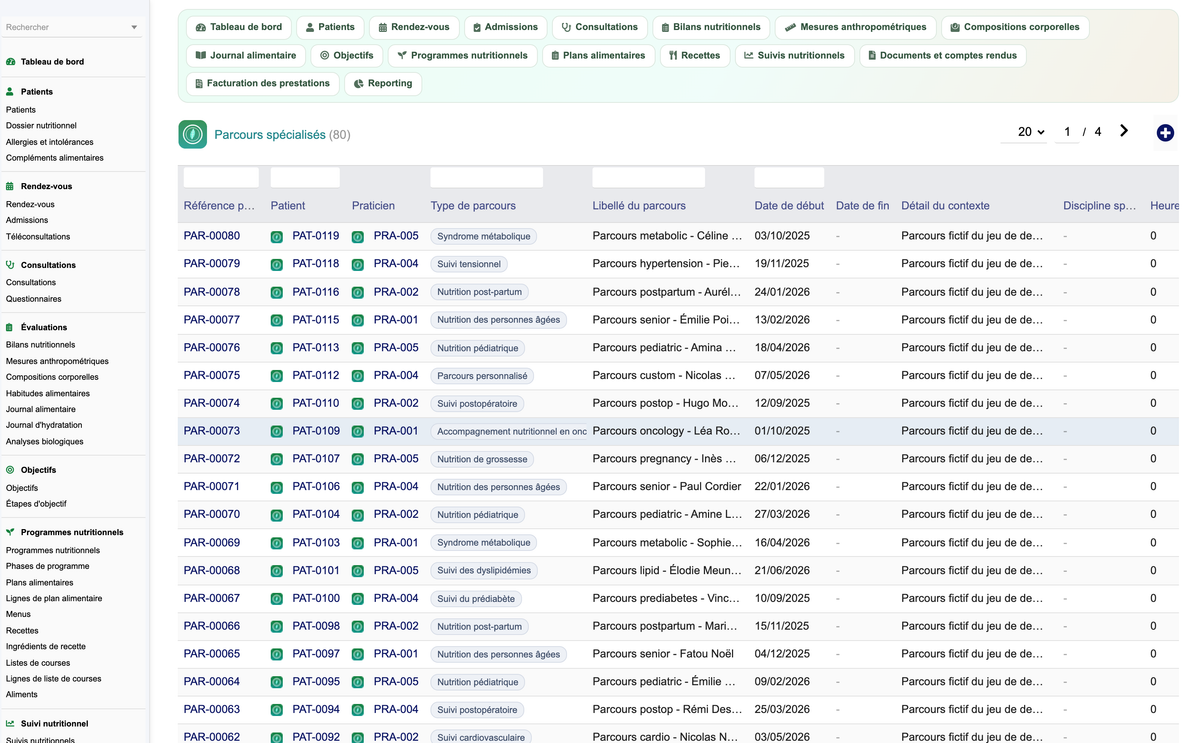Open sidebar Listes de courses link
Screen dimensions: 1200x743
point(38,663)
